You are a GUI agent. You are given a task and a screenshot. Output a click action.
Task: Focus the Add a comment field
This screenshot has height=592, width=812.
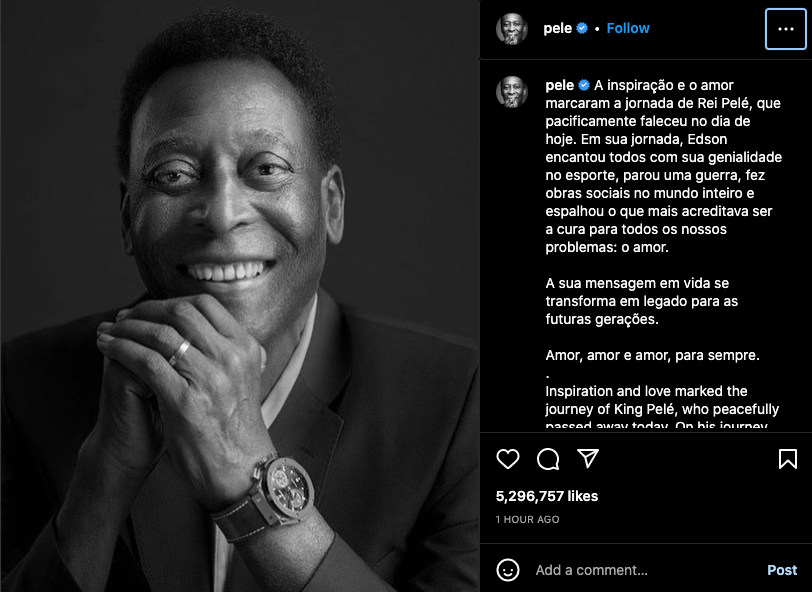[x=644, y=570]
